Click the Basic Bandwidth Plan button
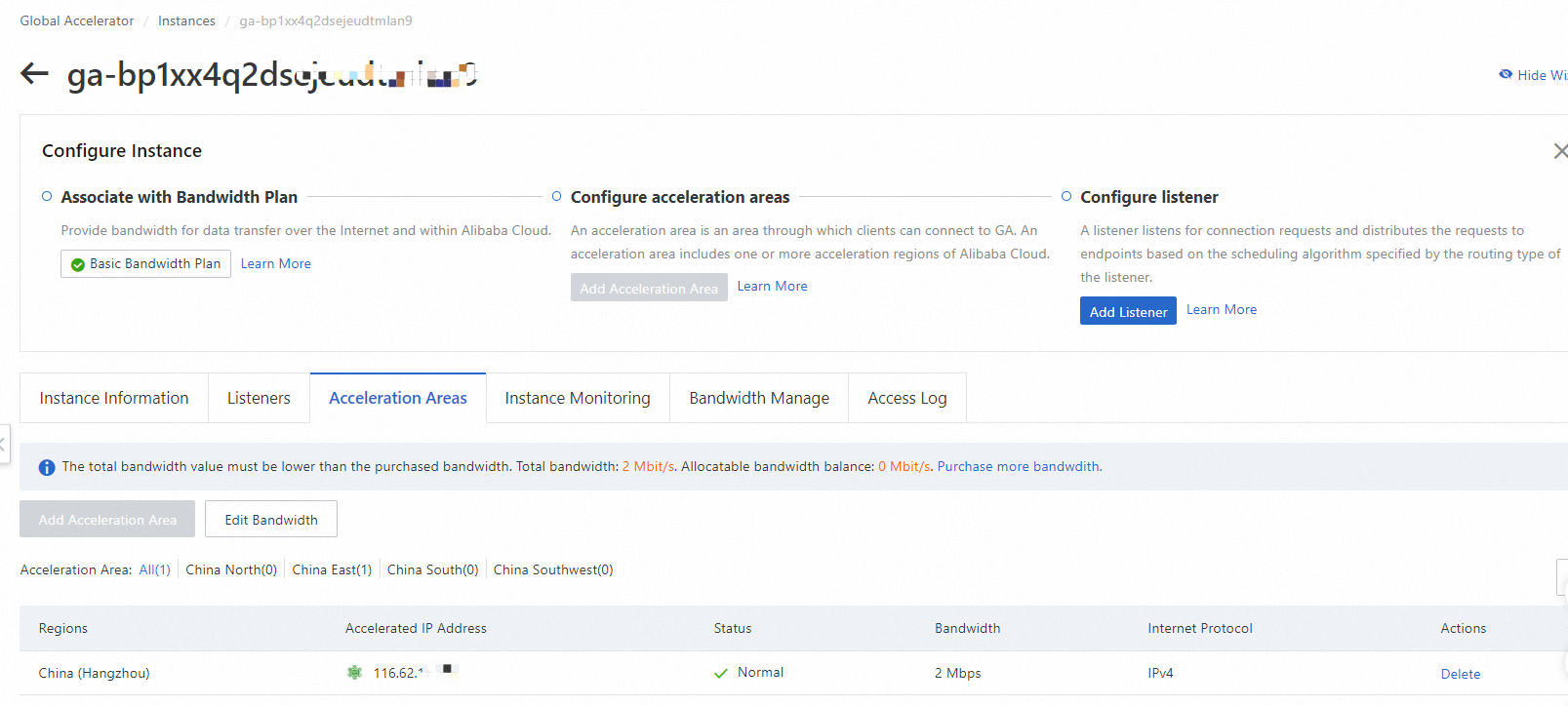Screen dimensions: 1568x706 [x=145, y=263]
